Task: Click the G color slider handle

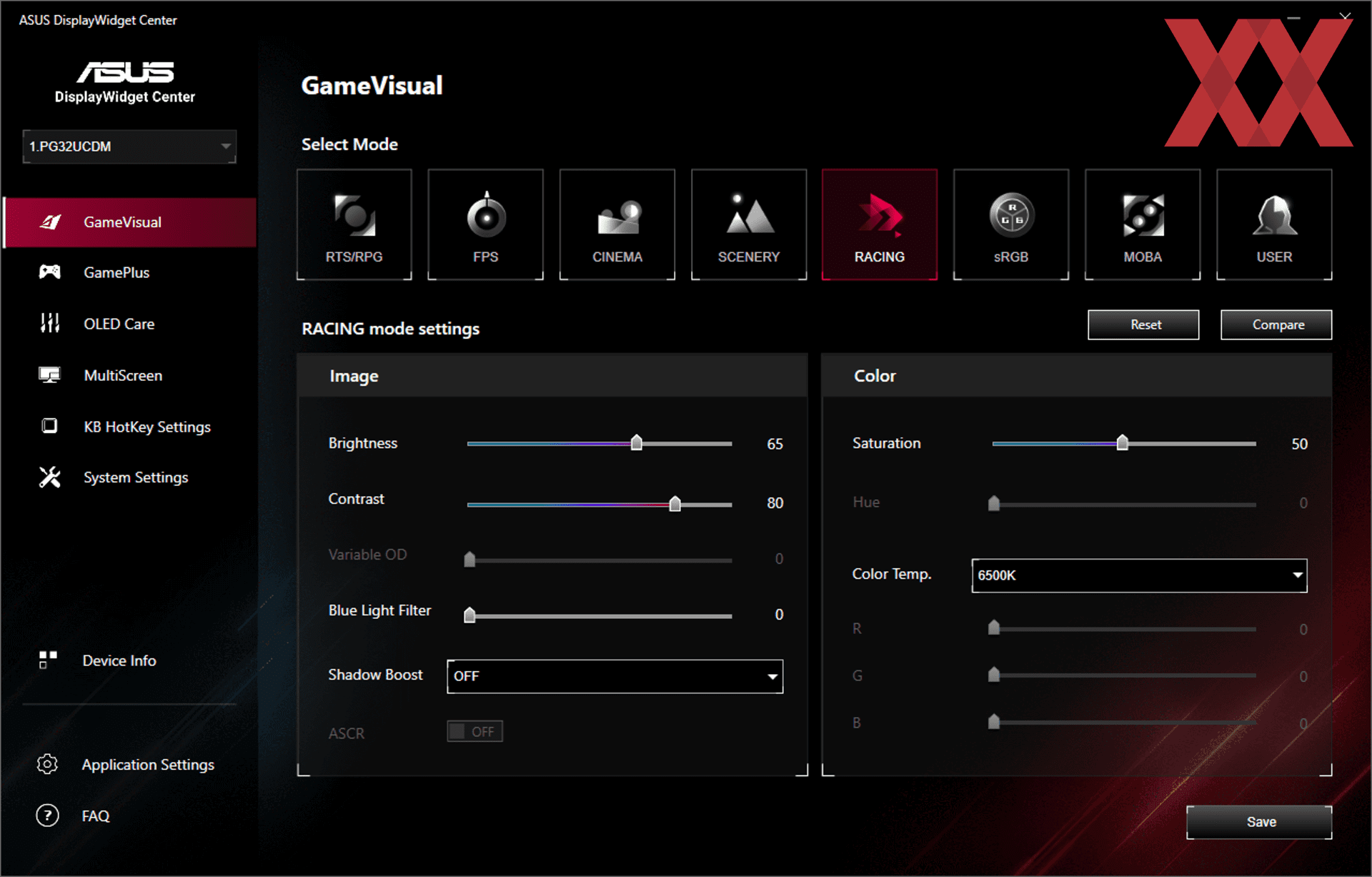Action: point(994,674)
